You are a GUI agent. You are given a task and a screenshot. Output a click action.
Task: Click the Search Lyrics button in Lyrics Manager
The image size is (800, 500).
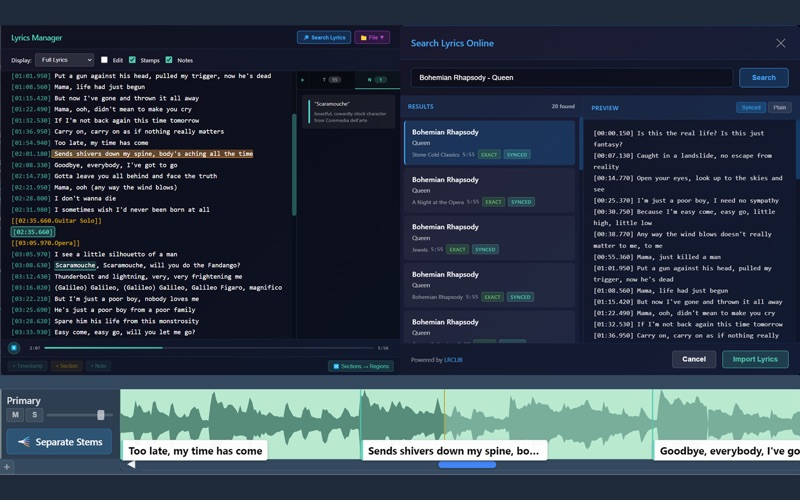coord(324,37)
